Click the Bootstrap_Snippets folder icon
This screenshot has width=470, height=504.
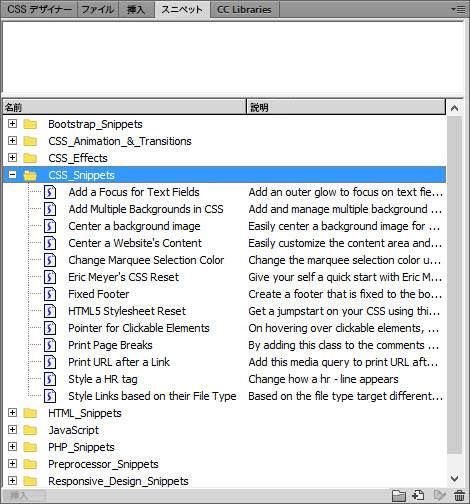click(x=30, y=124)
